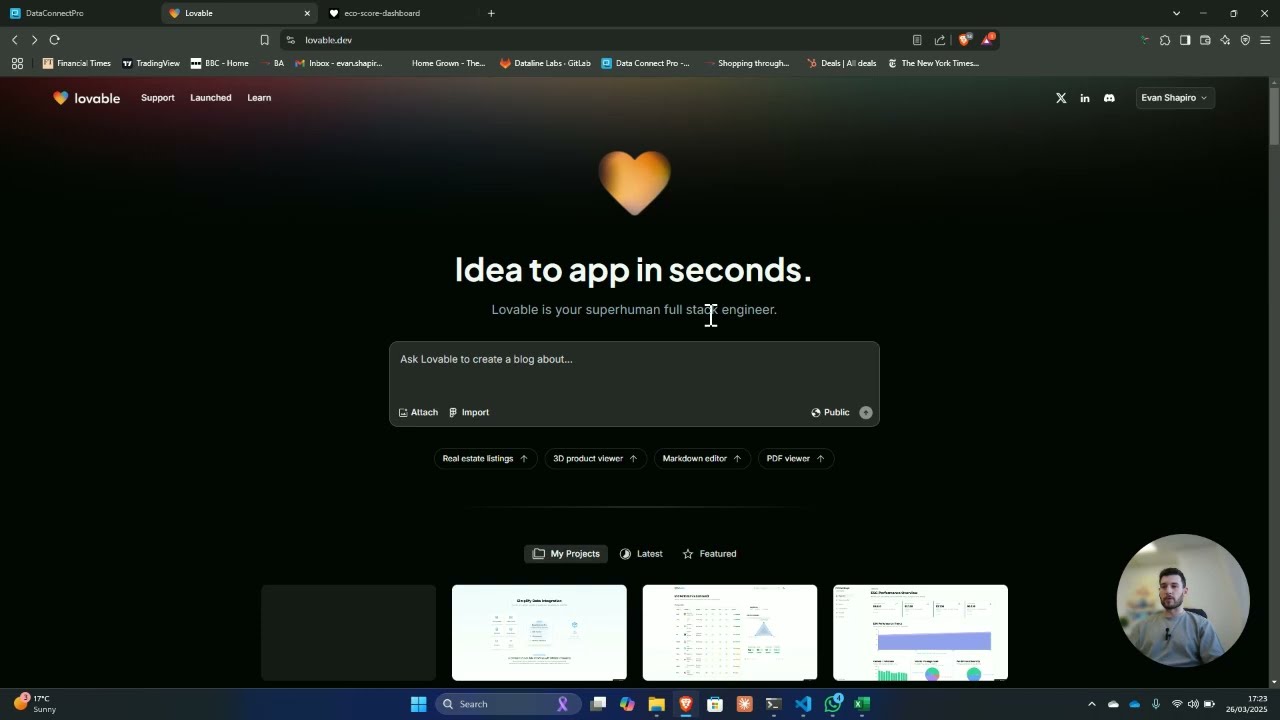Close the Lovable browser tab
The width and height of the screenshot is (1280, 720).
point(307,13)
